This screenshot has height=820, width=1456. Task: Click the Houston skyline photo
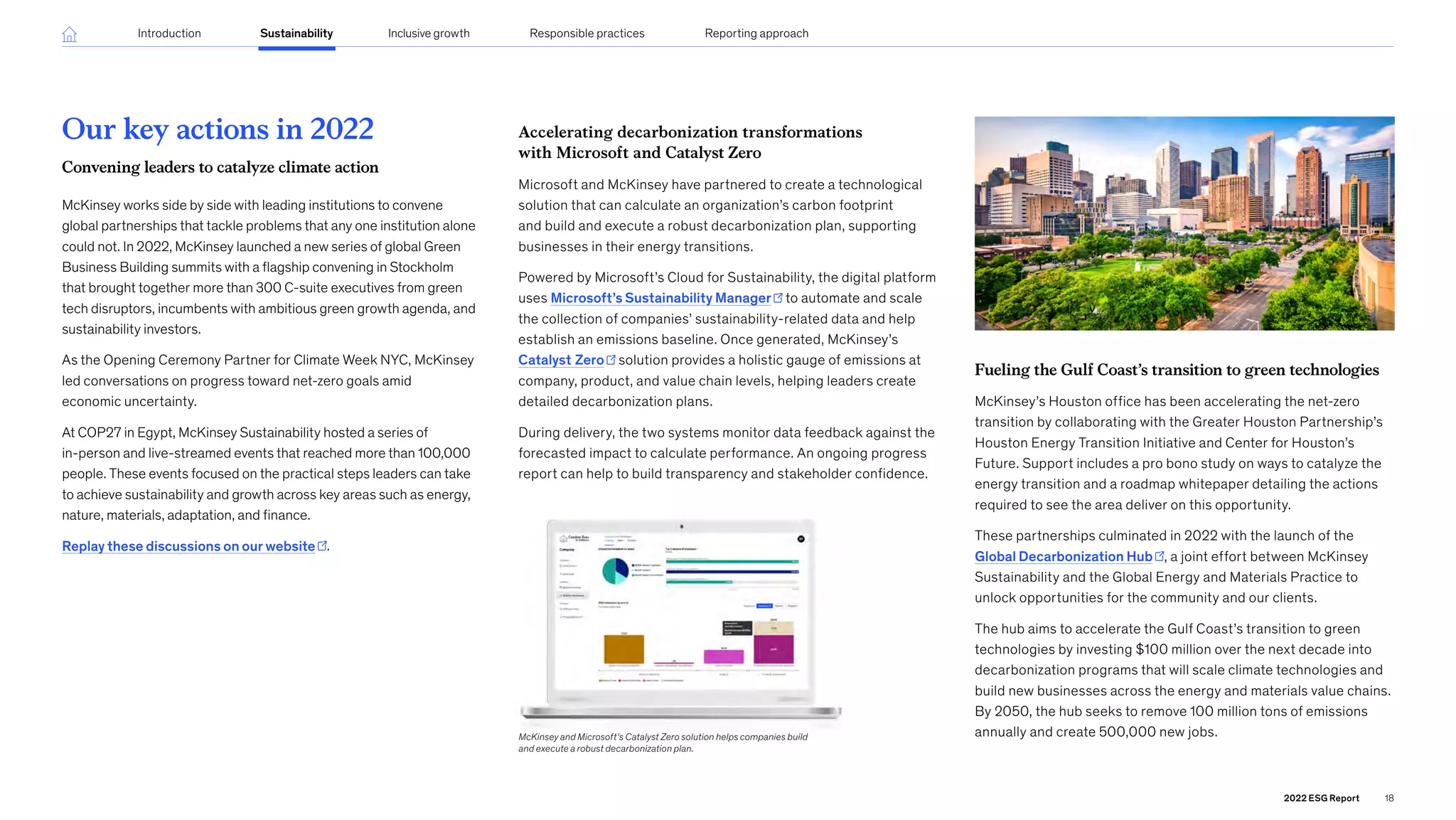pos(1184,223)
